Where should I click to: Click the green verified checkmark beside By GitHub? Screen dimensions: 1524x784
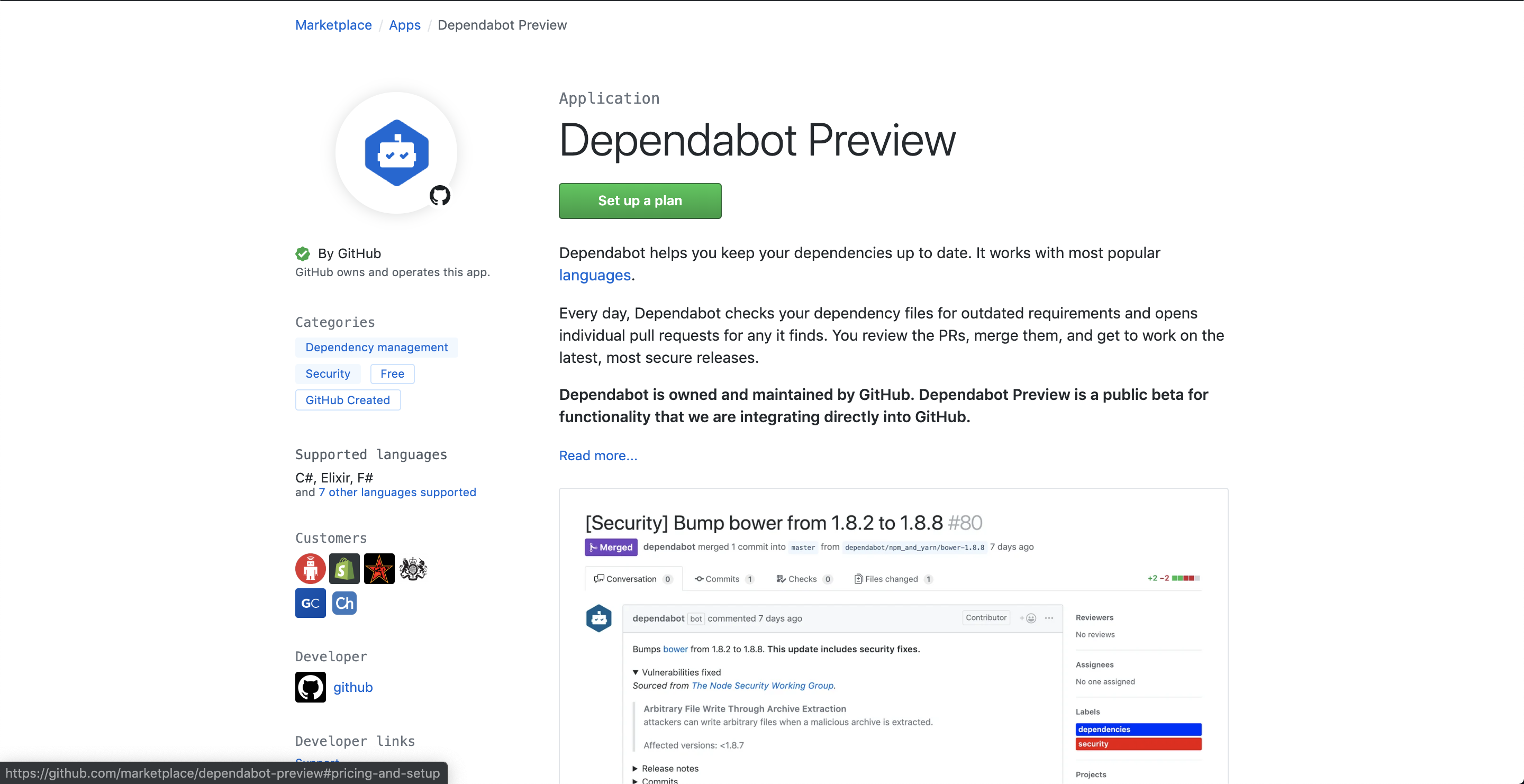pyautogui.click(x=302, y=253)
